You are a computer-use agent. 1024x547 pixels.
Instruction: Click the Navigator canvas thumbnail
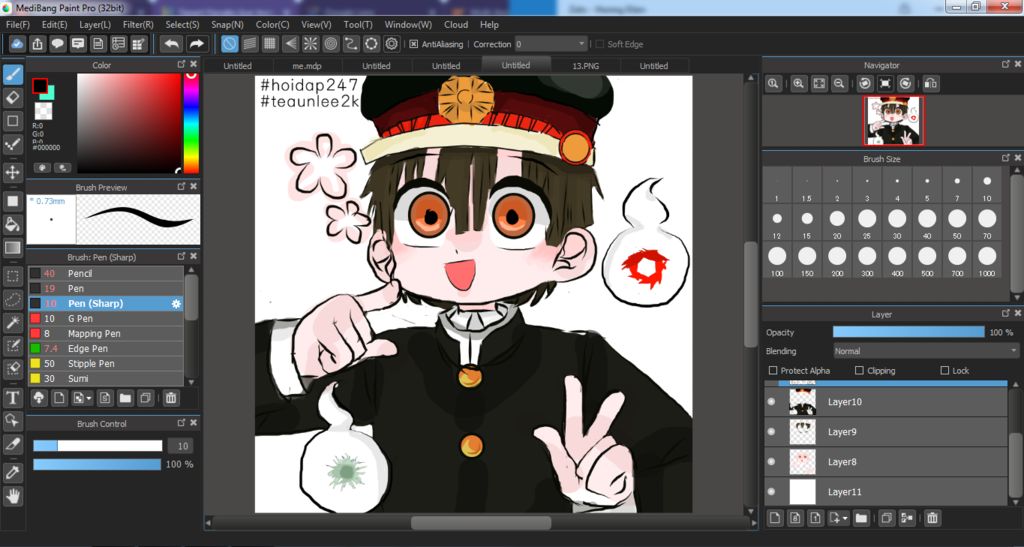pyautogui.click(x=893, y=121)
